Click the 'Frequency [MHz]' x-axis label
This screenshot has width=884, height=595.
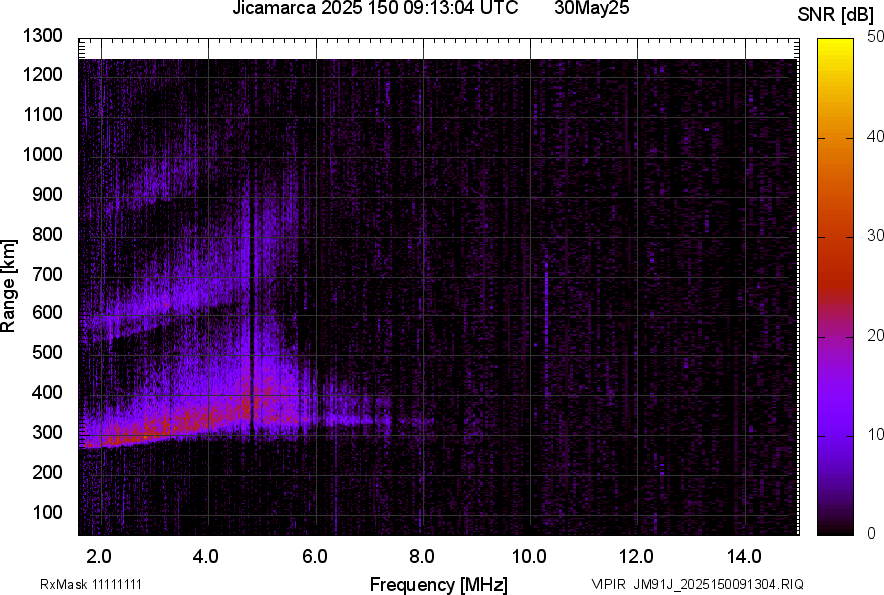pos(438,584)
